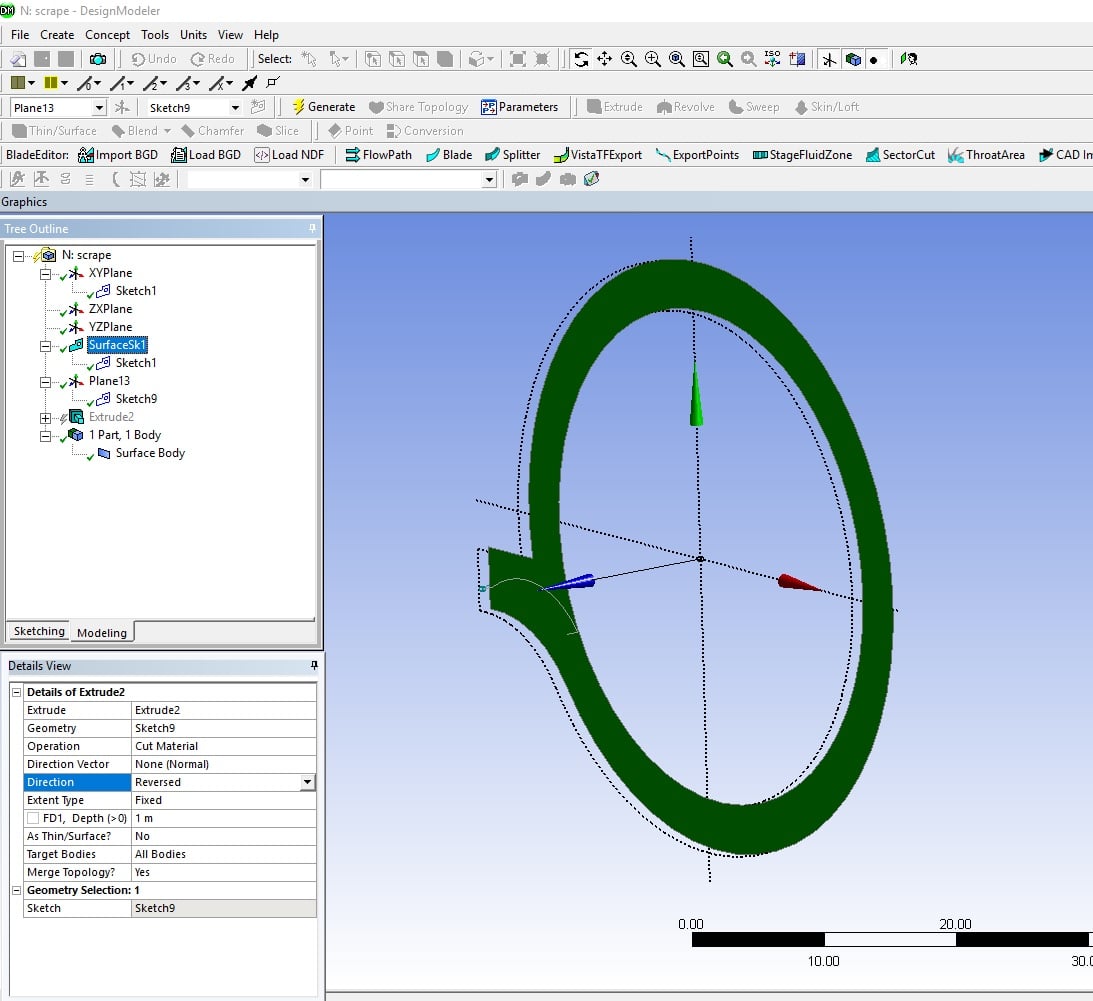This screenshot has width=1093, height=1001.
Task: Open the Direction Reversed dropdown arrow
Action: (307, 782)
